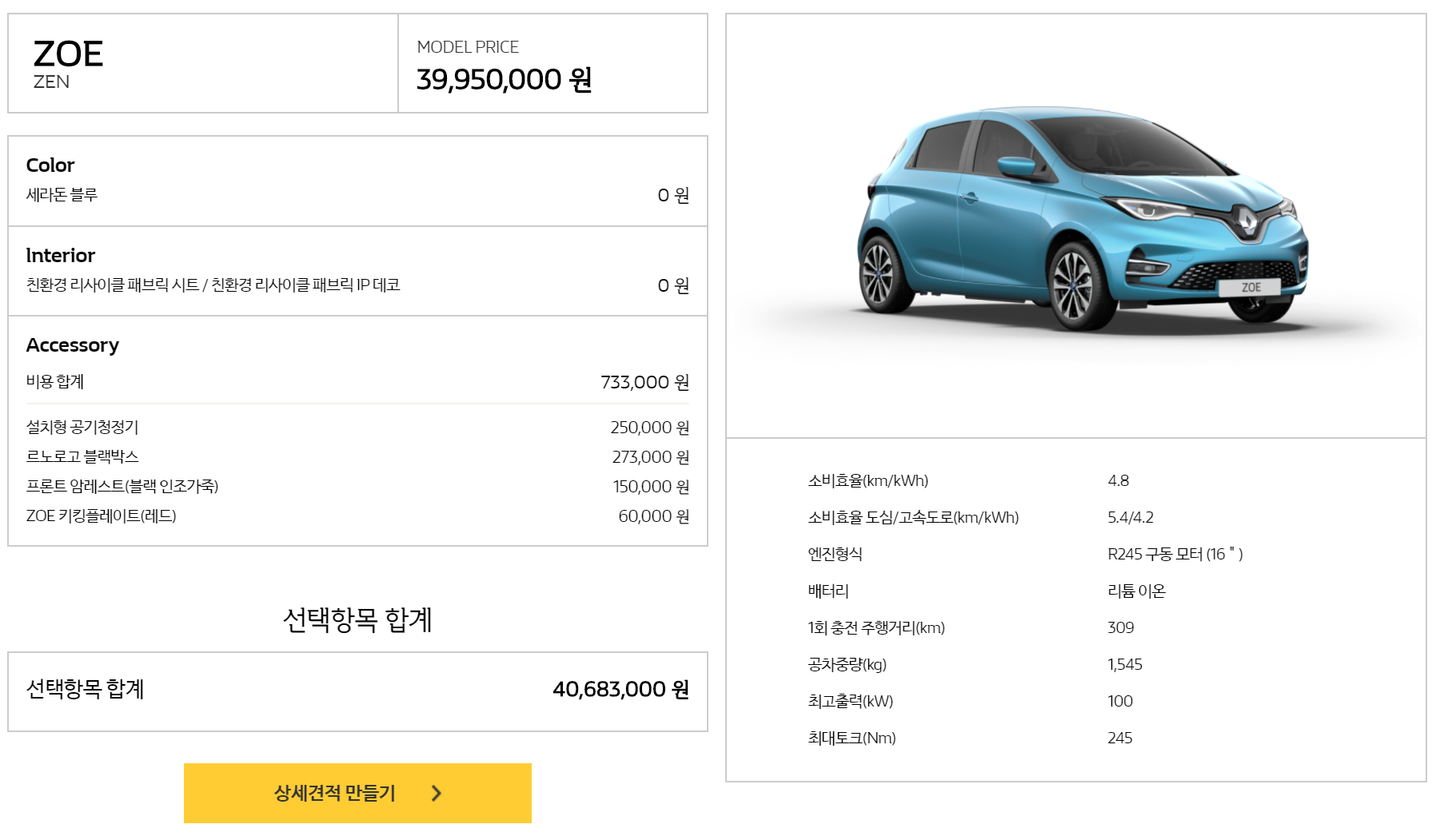Click the 250,000 원 price
Viewport: 1436px width, 840px height.
(x=649, y=427)
